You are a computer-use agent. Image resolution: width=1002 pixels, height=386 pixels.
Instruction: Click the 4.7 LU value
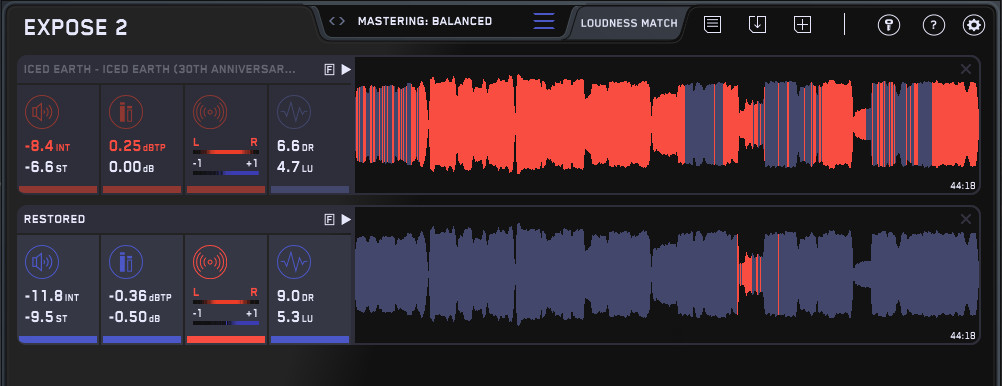coord(295,168)
